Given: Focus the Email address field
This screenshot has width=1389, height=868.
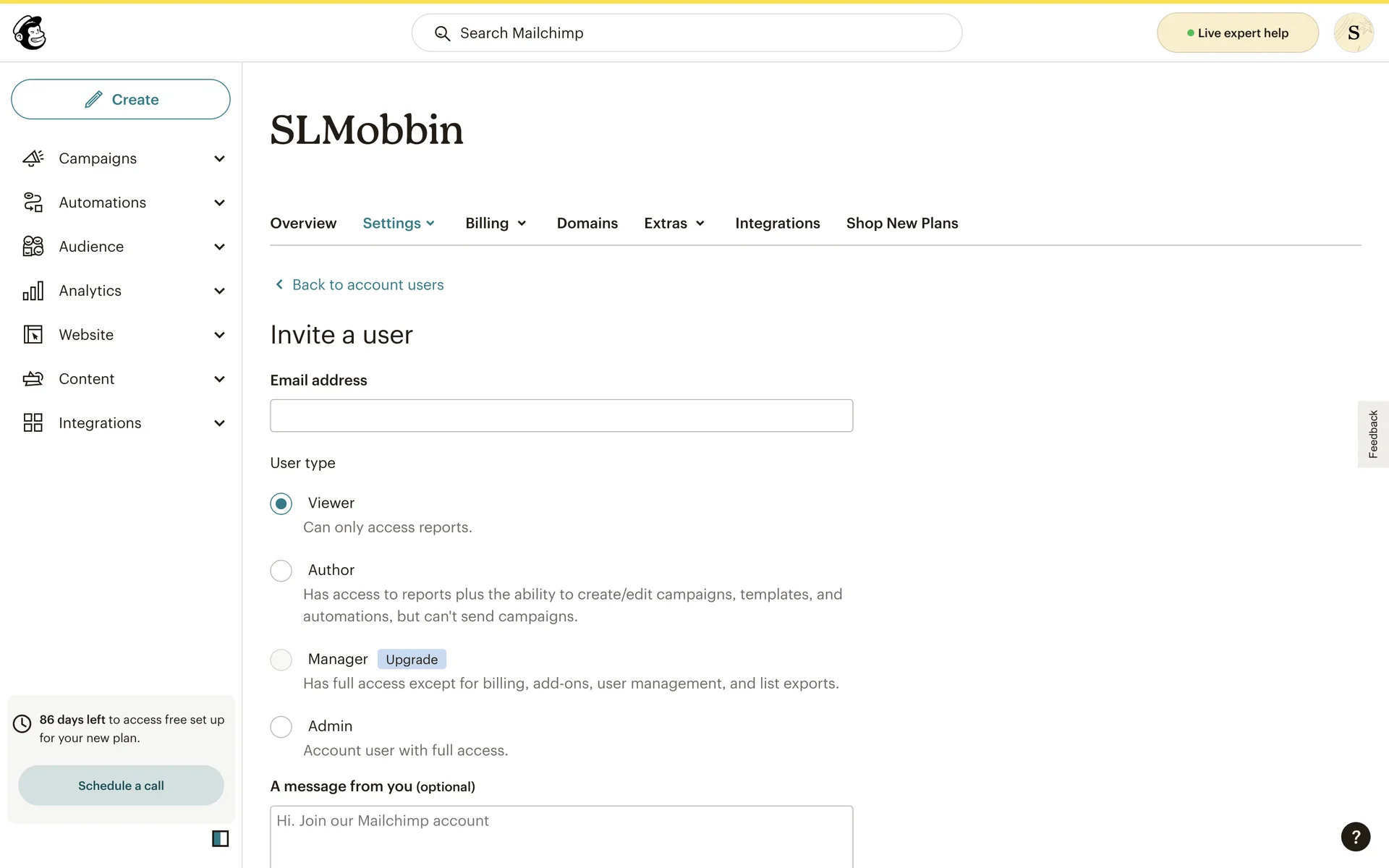Looking at the screenshot, I should [561, 416].
